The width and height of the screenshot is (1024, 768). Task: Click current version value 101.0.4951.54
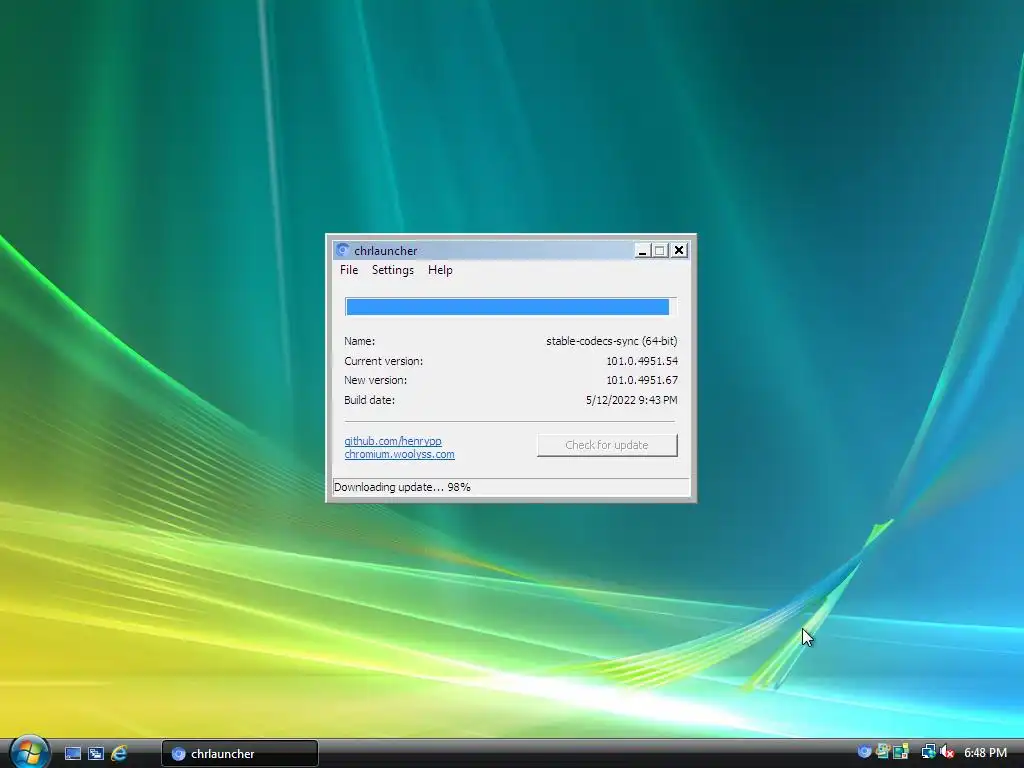642,360
